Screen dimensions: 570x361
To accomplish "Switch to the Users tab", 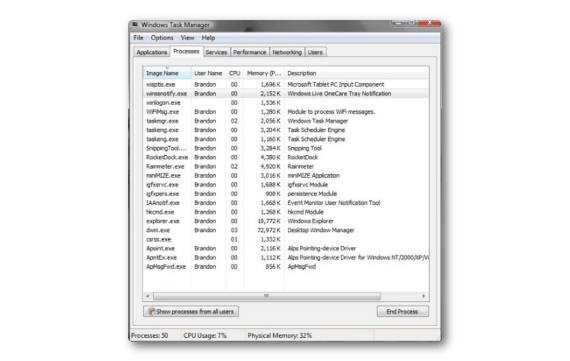I will coord(315,52).
